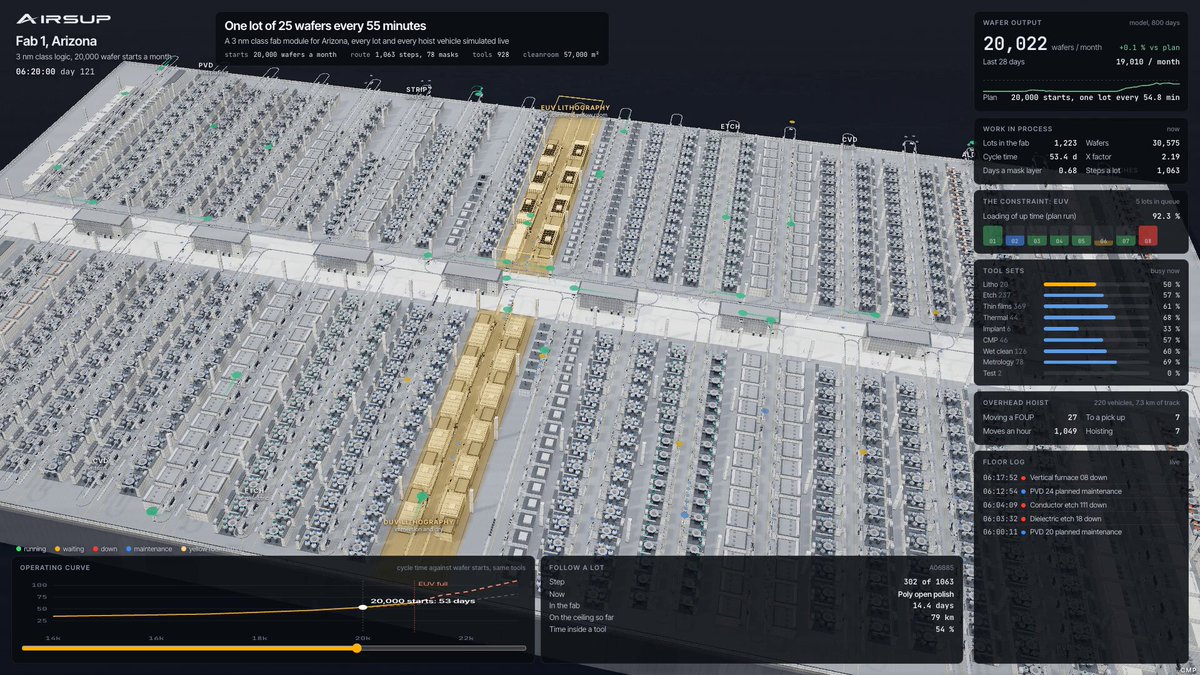Click the operating curve 20,000 starts marker
The width and height of the screenshot is (1200, 675).
(362, 607)
